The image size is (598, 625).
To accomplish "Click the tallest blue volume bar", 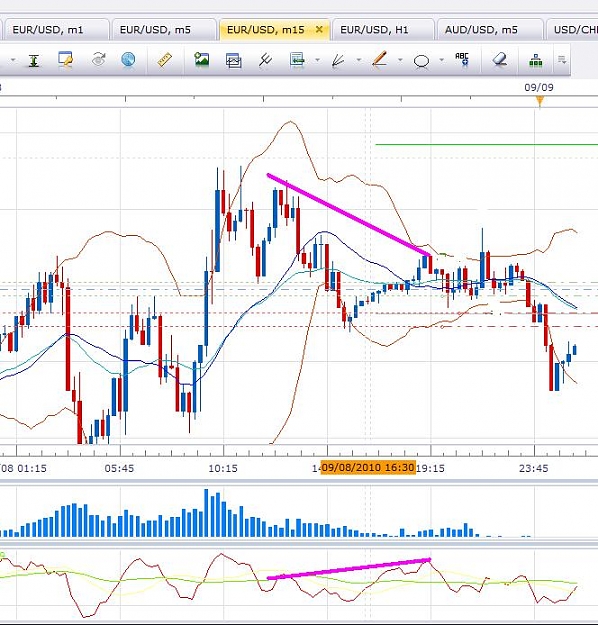I will 206,513.
